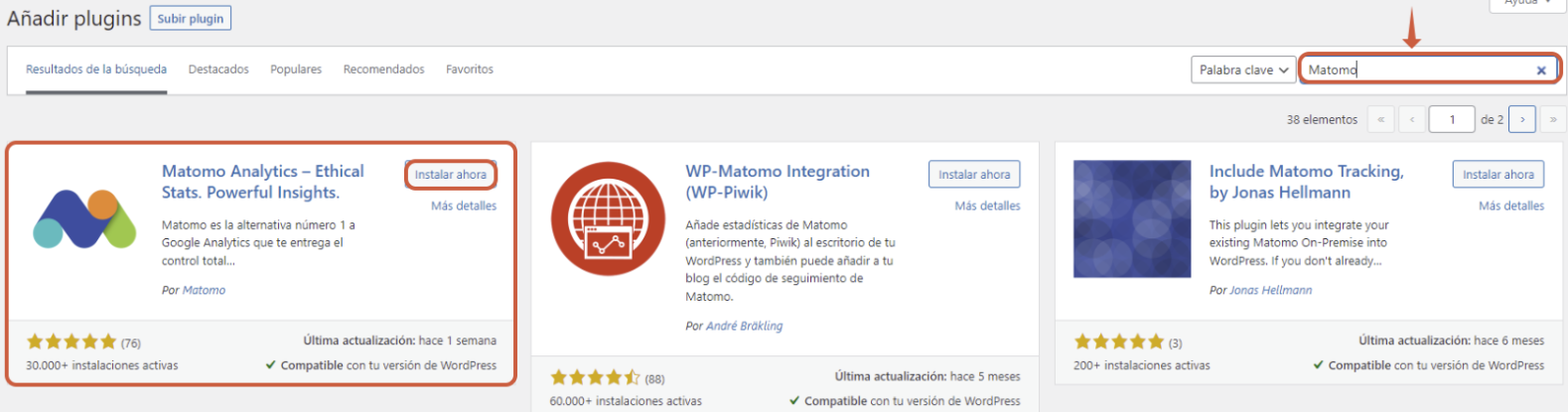Viewport: 1568px width, 412px height.
Task: Open Más detalles for Matomo Analytics
Action: 464,206
